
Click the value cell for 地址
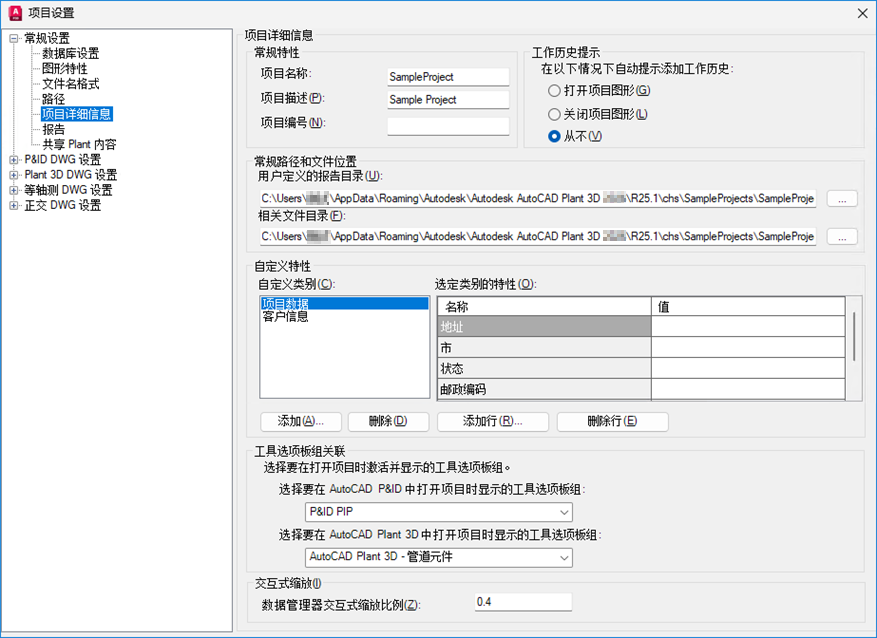pyautogui.click(x=748, y=327)
